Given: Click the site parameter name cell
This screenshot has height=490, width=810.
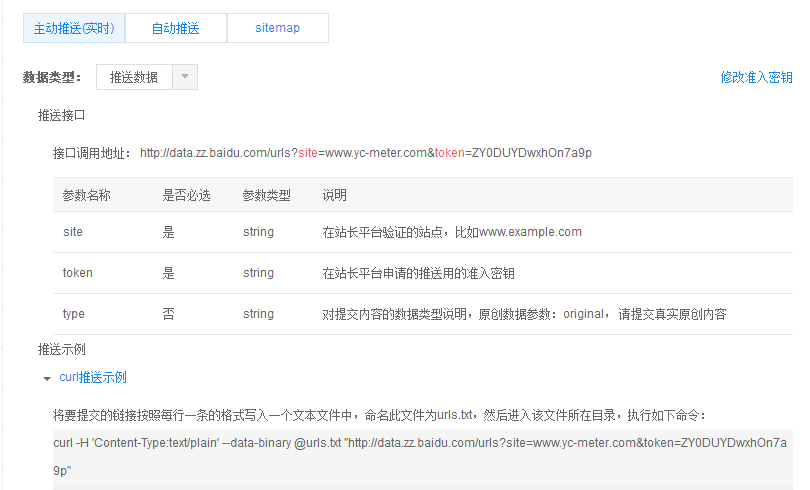Looking at the screenshot, I should click(x=73, y=232).
